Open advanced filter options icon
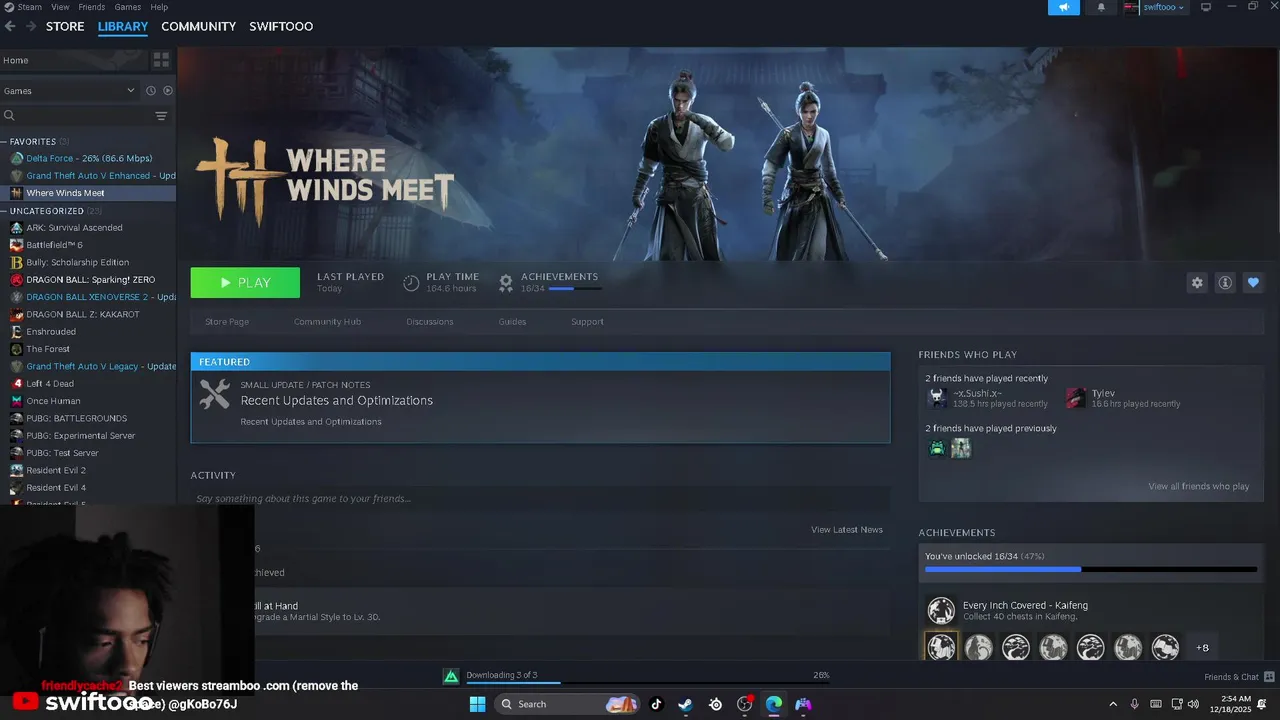 [161, 116]
